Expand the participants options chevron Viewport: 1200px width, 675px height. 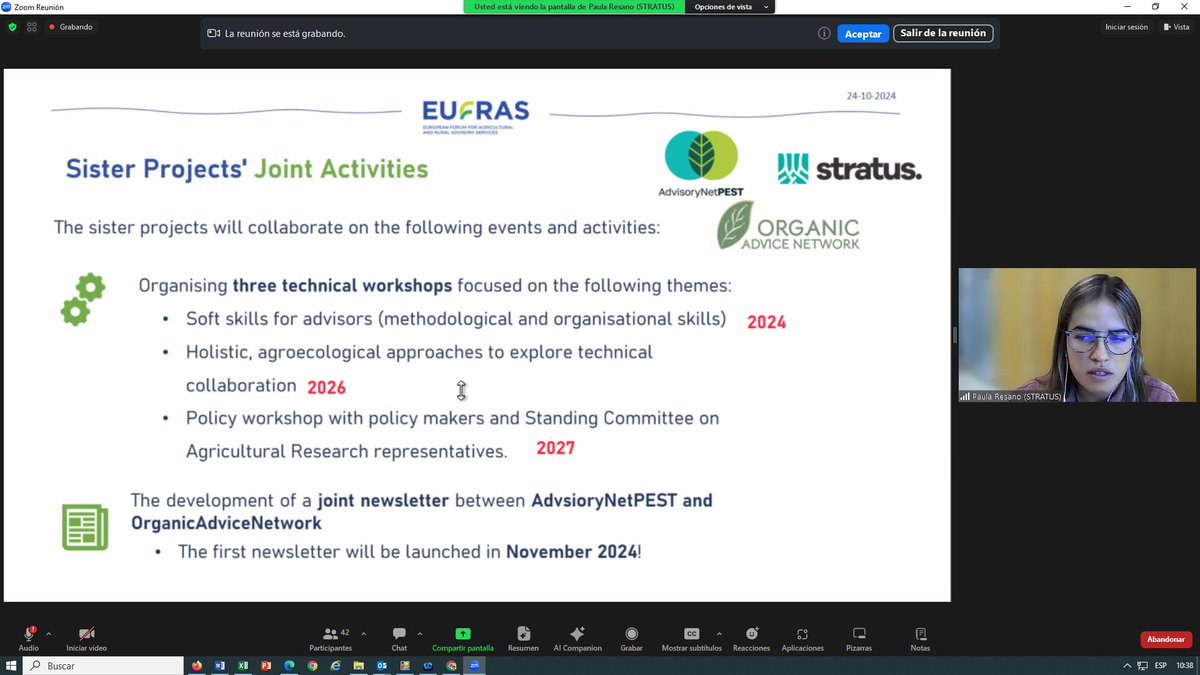(363, 634)
